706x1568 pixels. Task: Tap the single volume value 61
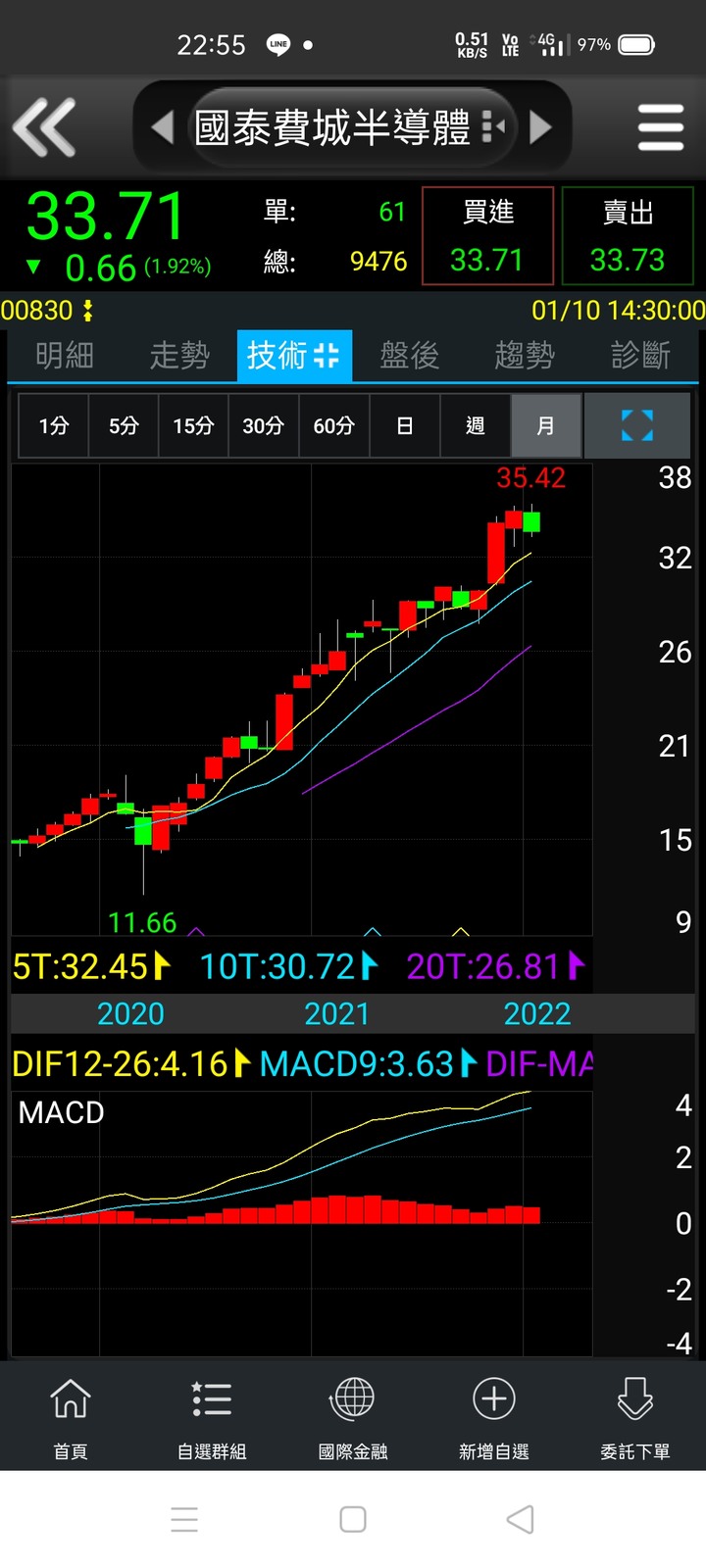(392, 212)
